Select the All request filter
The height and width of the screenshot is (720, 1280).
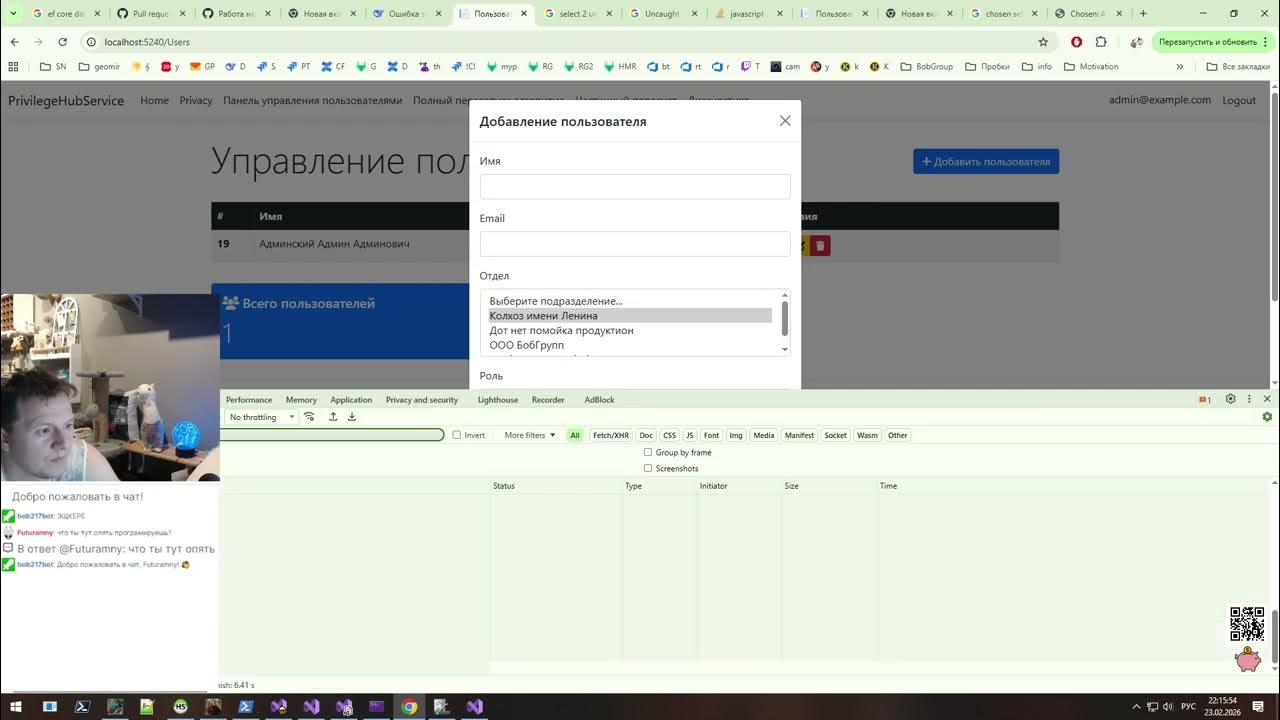575,435
